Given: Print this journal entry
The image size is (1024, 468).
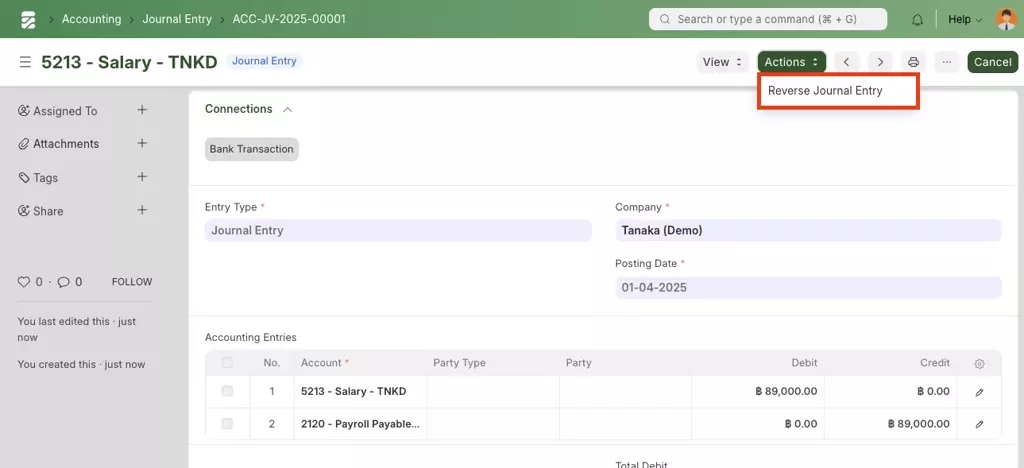Looking at the screenshot, I should pos(914,62).
